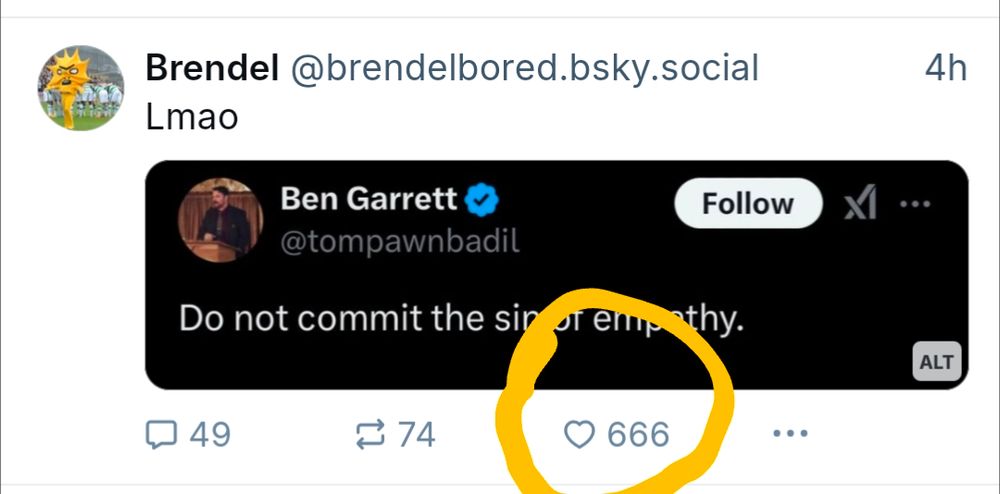This screenshot has width=1000, height=494.
Task: Click Ben Garrett's profile picture
Action: point(220,221)
